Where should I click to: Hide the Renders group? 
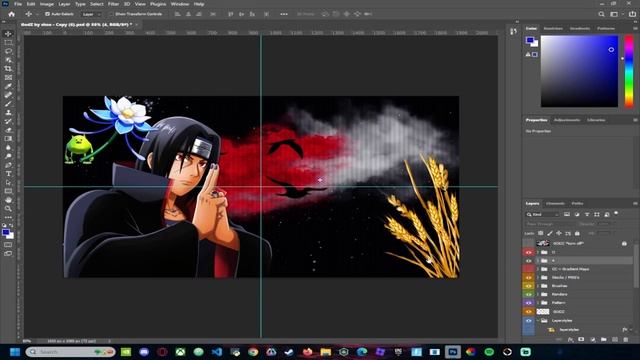coord(529,294)
